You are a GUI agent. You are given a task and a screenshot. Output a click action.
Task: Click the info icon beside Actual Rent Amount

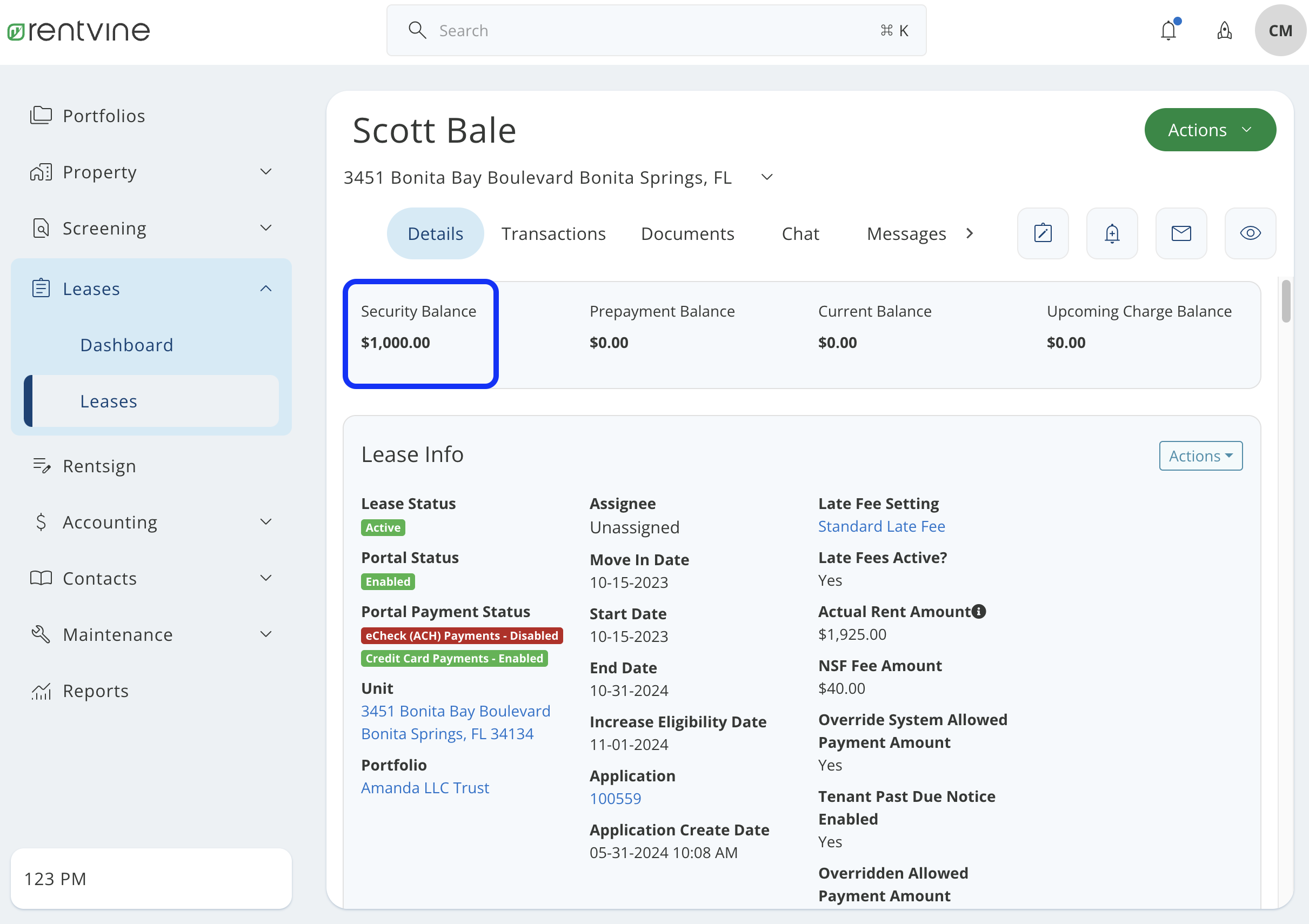pos(979,612)
